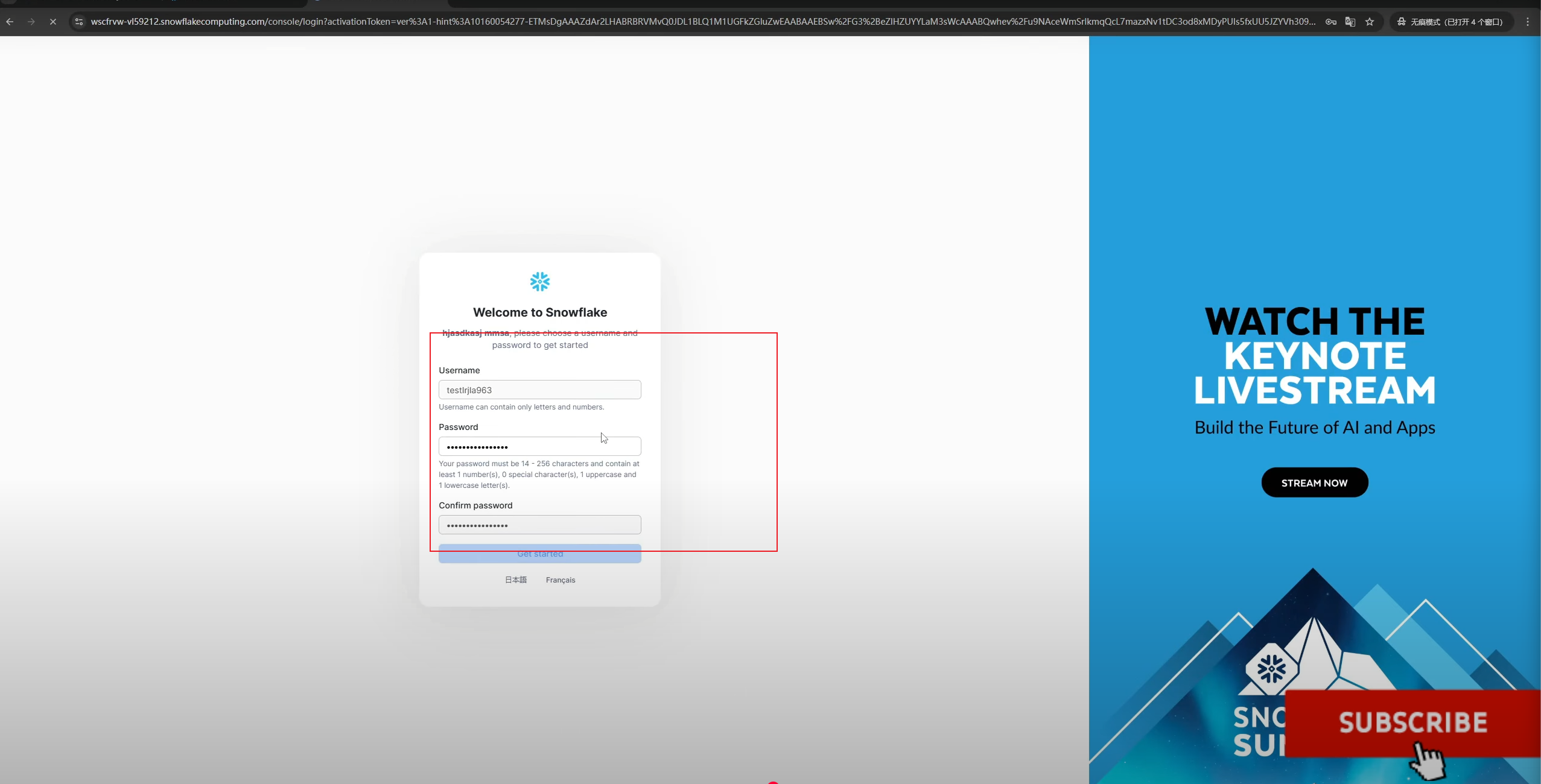Image resolution: width=1541 pixels, height=784 pixels.
Task: Click the Welcome to Snowflake heading
Action: (540, 312)
